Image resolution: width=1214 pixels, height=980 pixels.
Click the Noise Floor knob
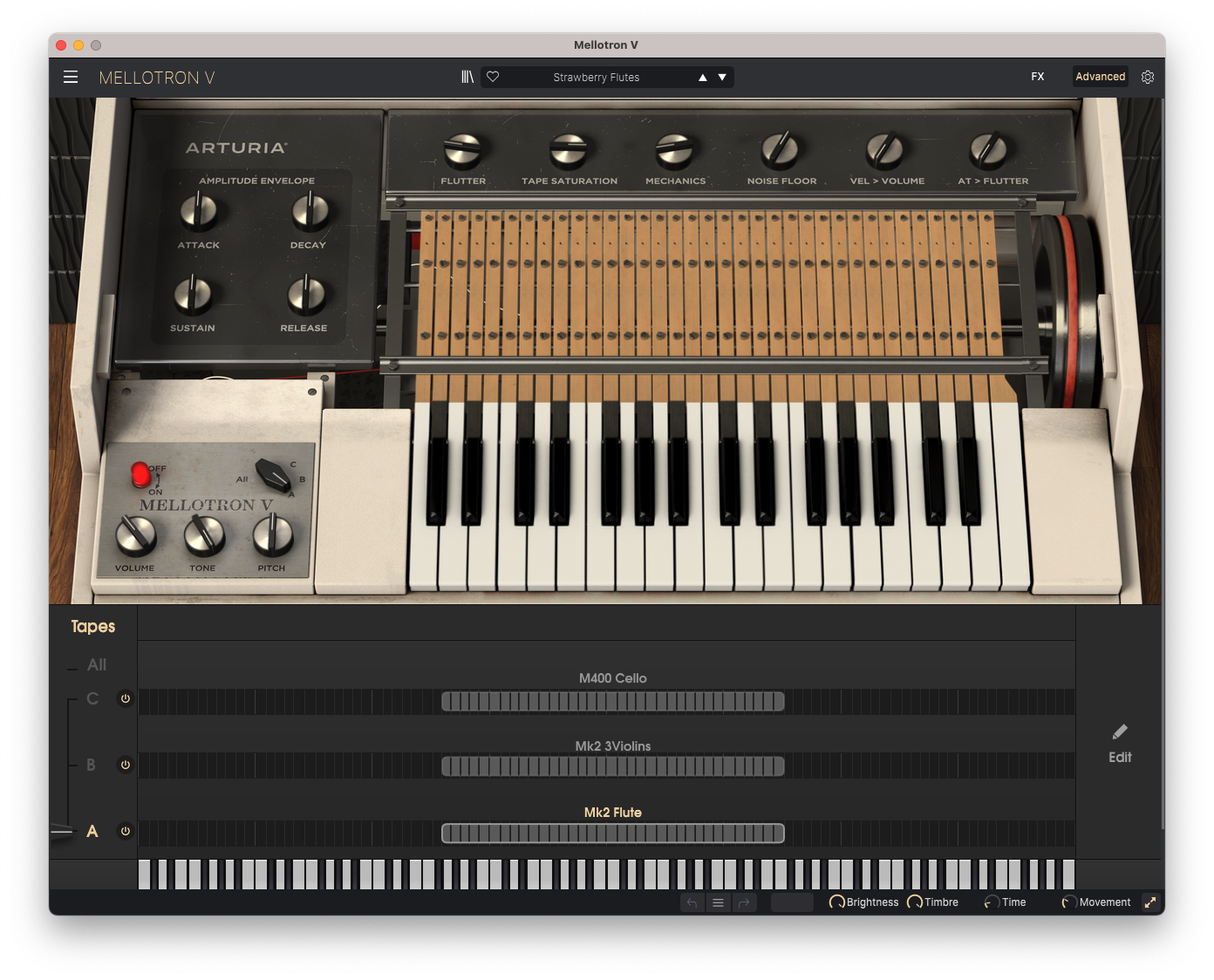click(x=781, y=151)
